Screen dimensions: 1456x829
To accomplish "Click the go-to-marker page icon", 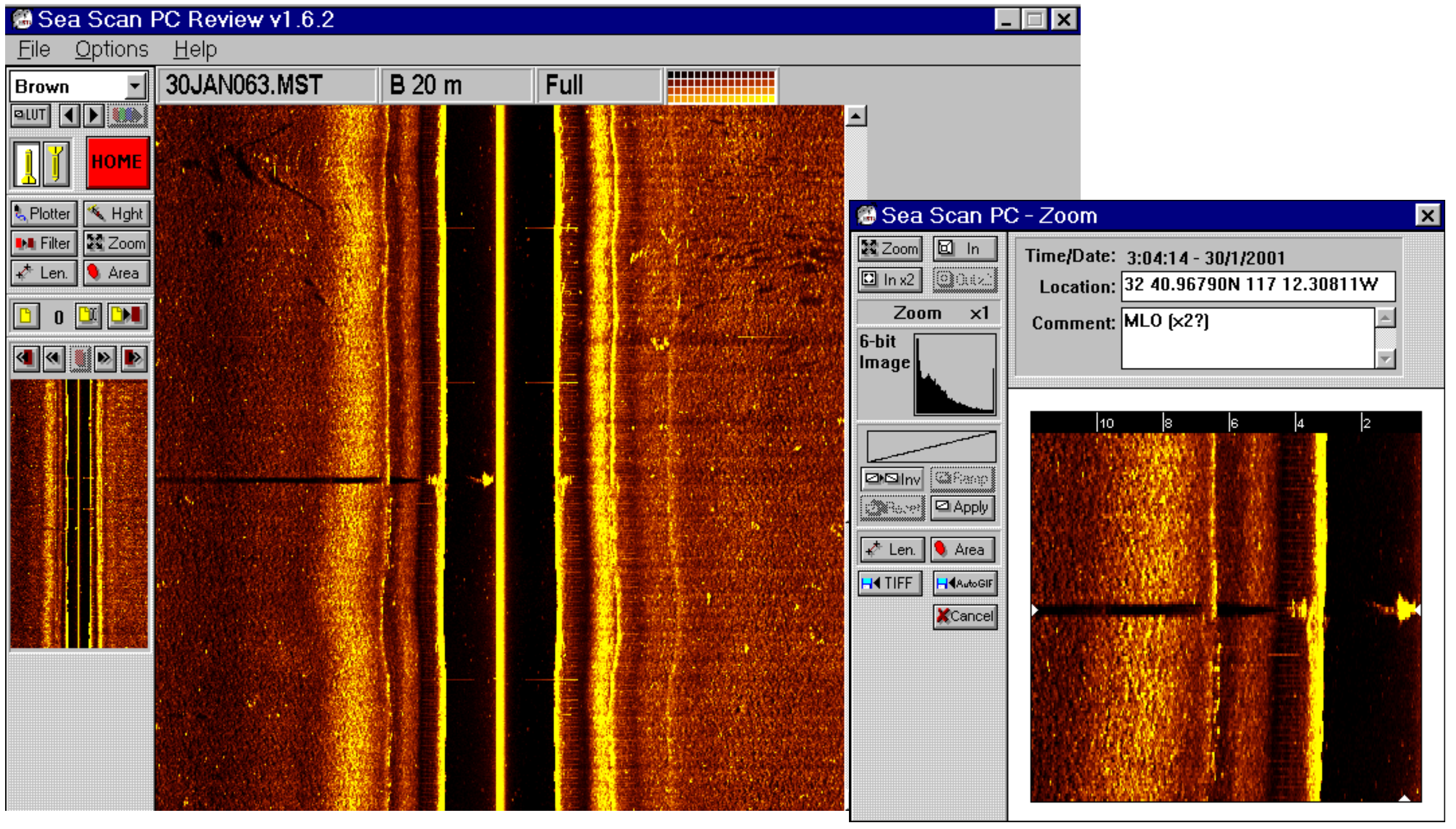I will (x=128, y=316).
